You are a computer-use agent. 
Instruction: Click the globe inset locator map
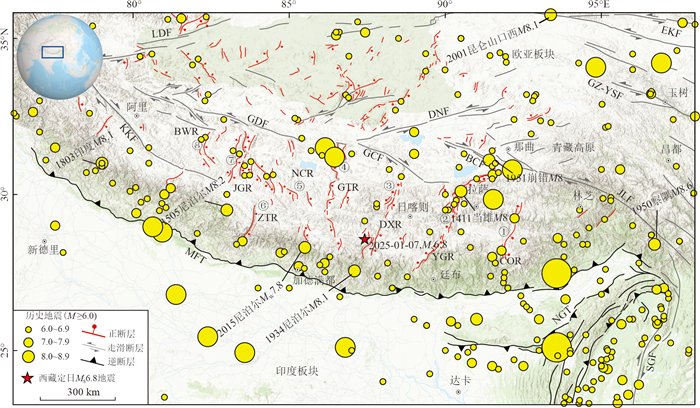click(60, 55)
